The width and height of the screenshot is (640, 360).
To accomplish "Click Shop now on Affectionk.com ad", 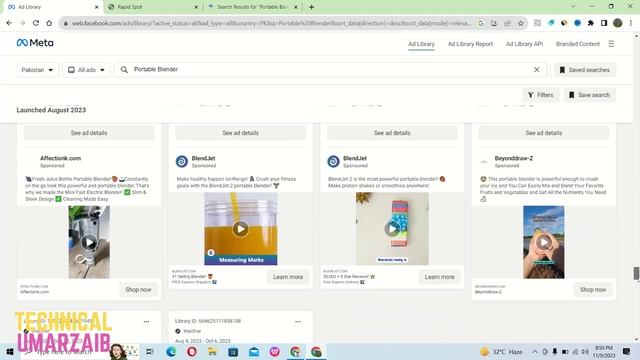I will [138, 290].
